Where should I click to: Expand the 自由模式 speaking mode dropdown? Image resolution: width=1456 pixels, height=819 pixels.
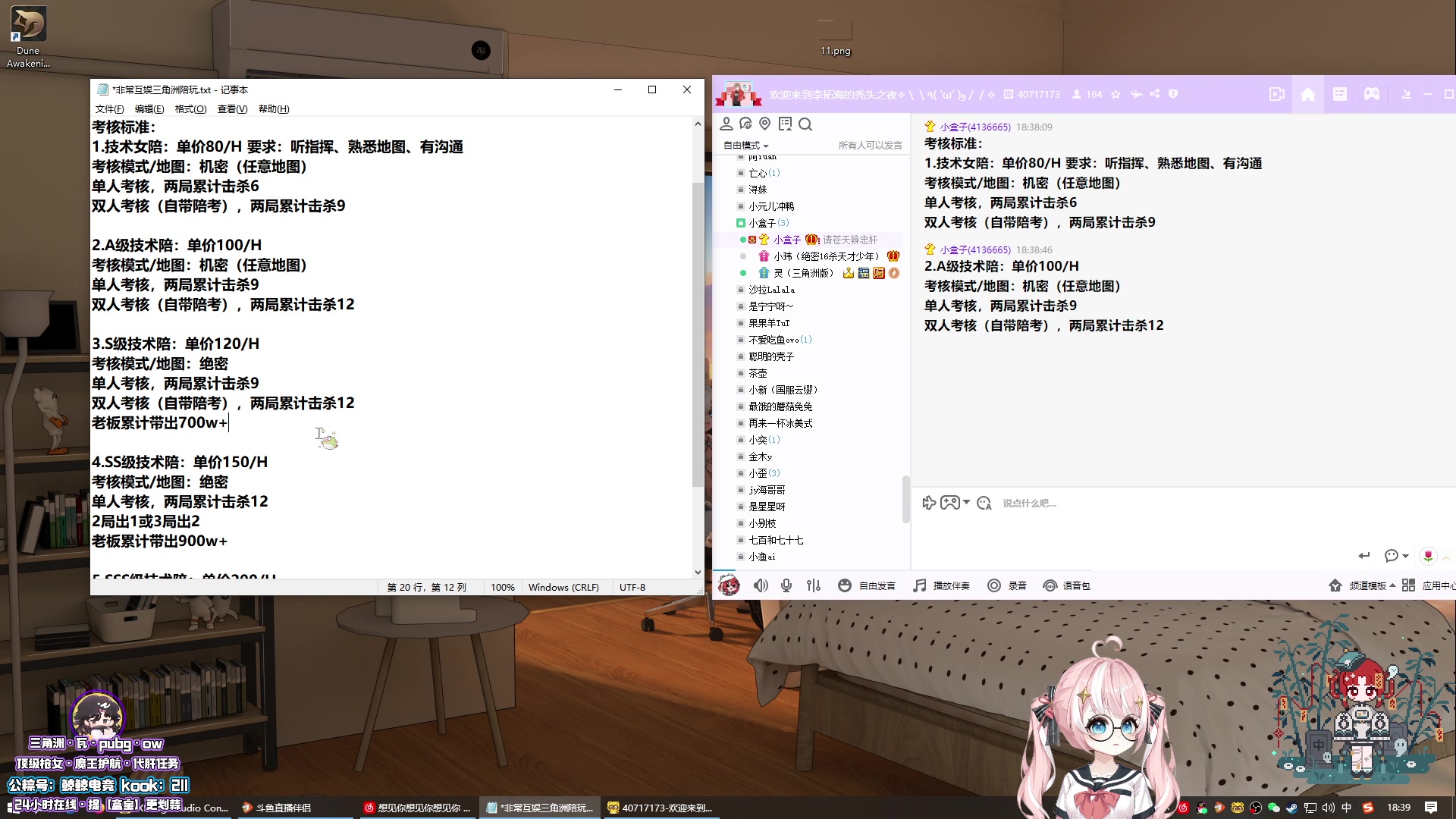(745, 146)
